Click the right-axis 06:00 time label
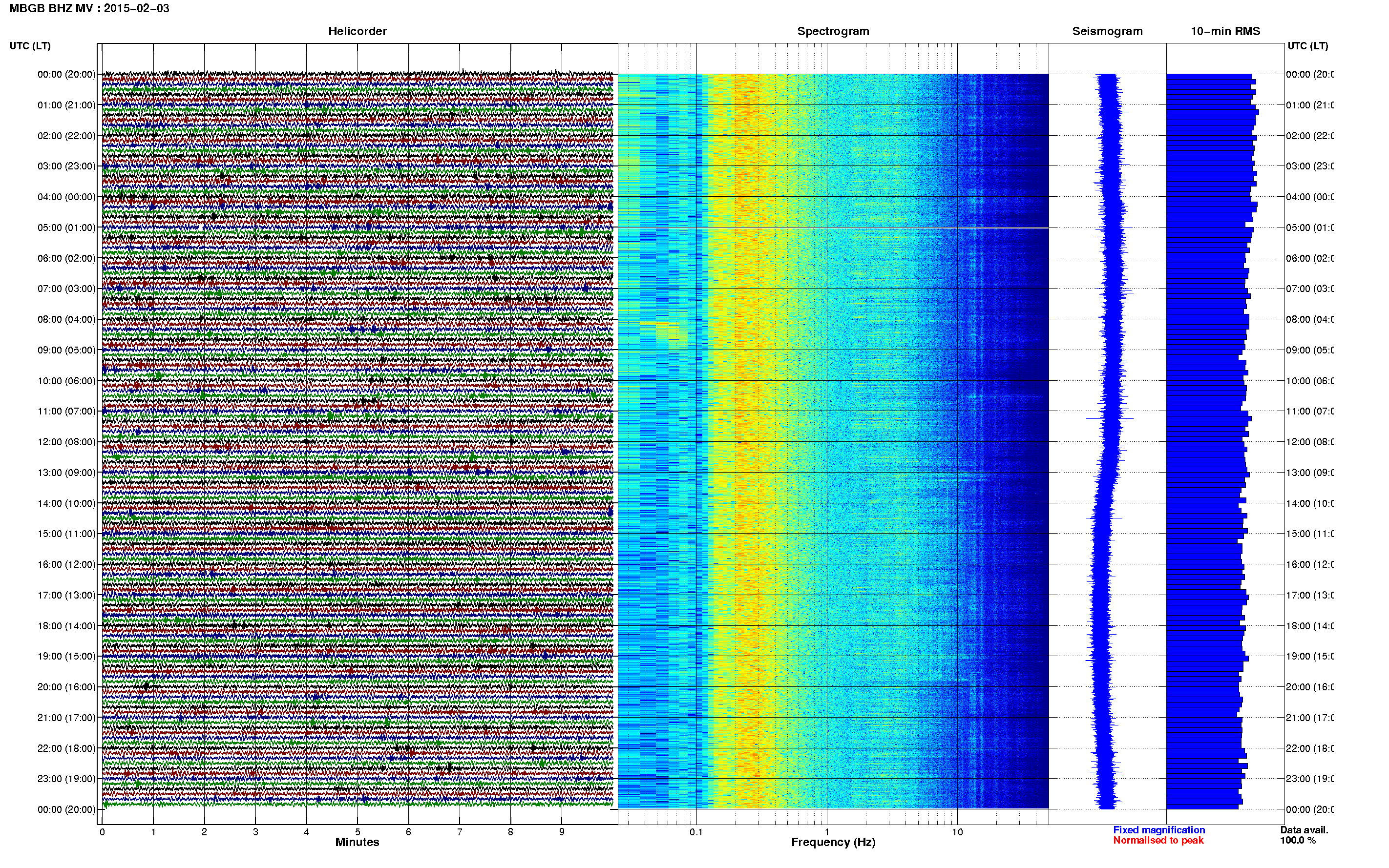This screenshot has height=868, width=1389. click(1310, 258)
